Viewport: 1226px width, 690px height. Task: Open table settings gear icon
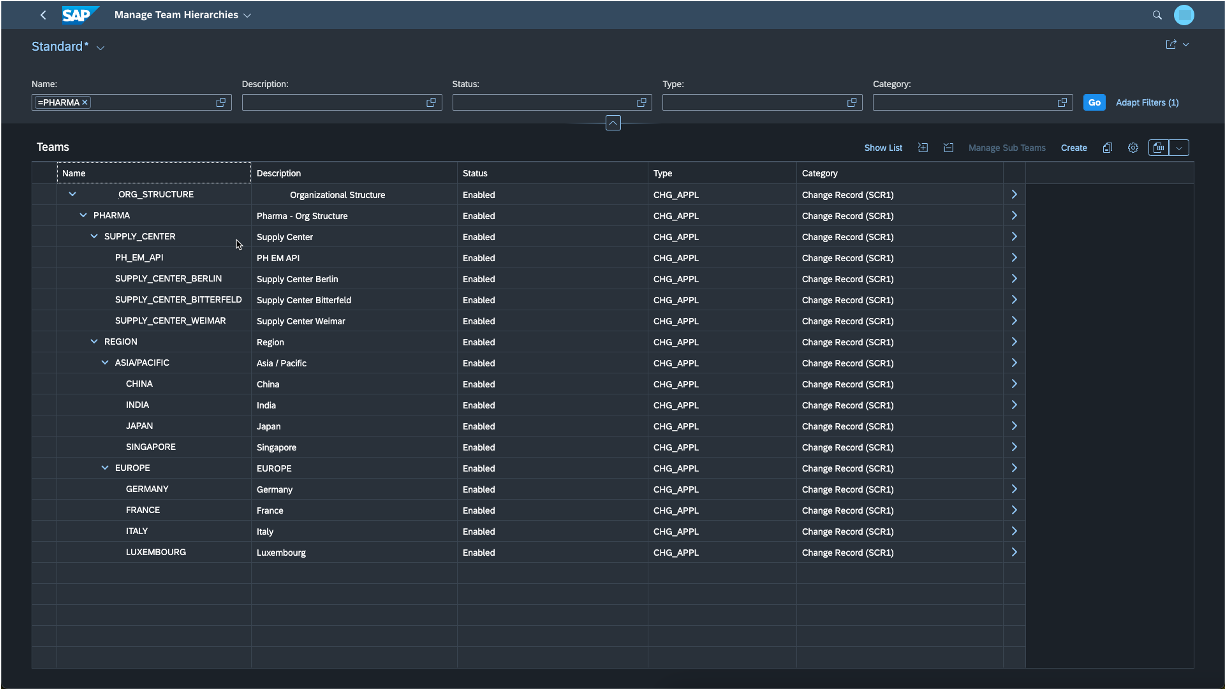pyautogui.click(x=1133, y=148)
